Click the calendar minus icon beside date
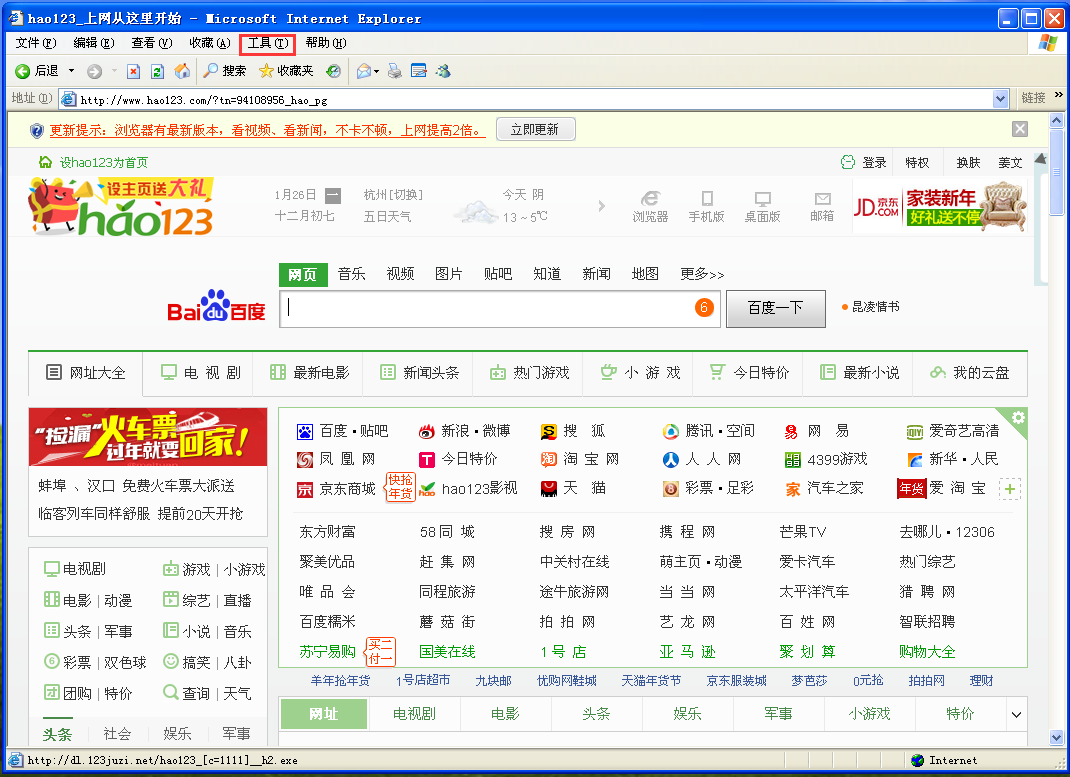The image size is (1070, 777). click(x=332, y=195)
